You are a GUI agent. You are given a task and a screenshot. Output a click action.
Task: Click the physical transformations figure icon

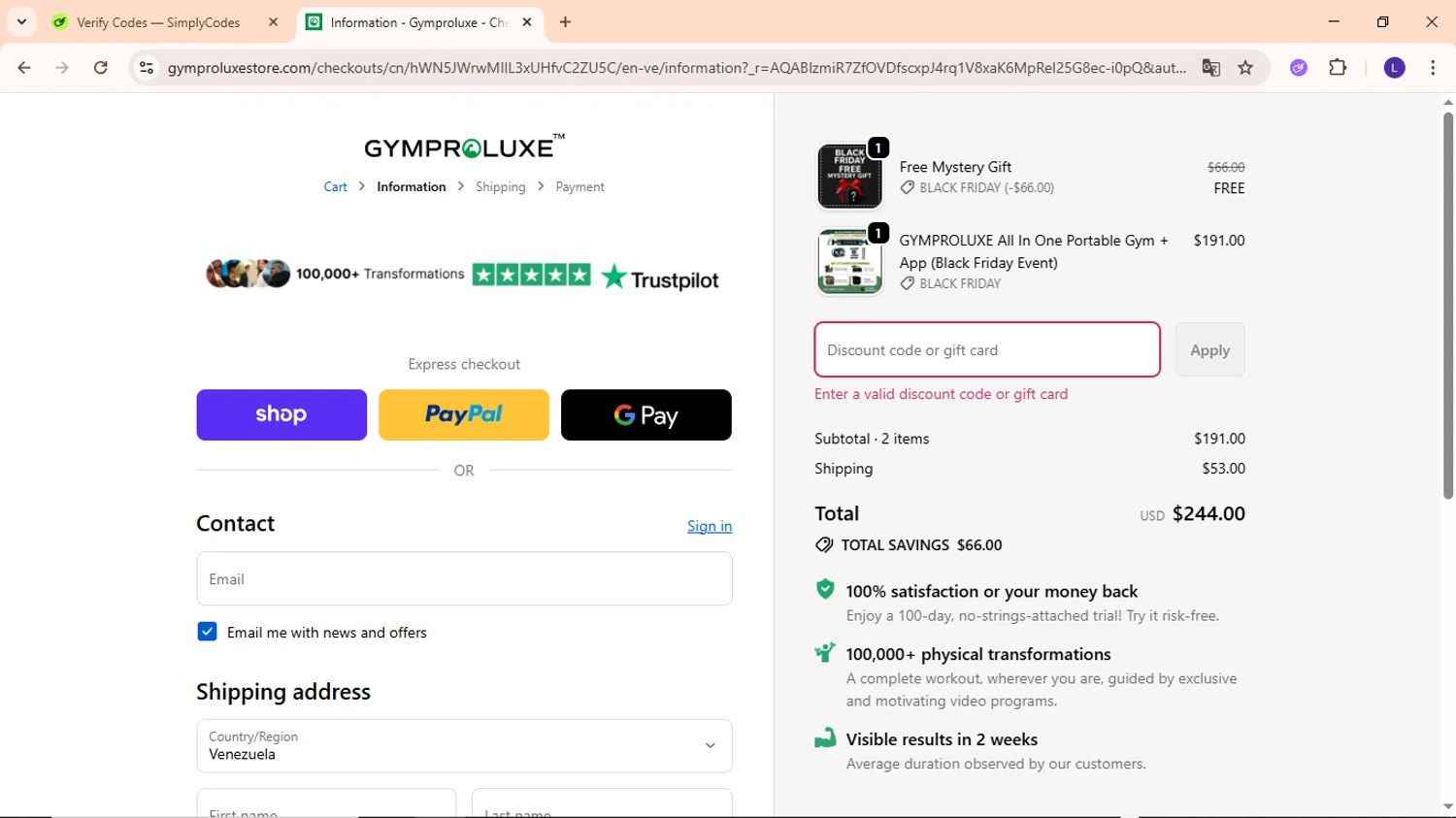point(825,653)
